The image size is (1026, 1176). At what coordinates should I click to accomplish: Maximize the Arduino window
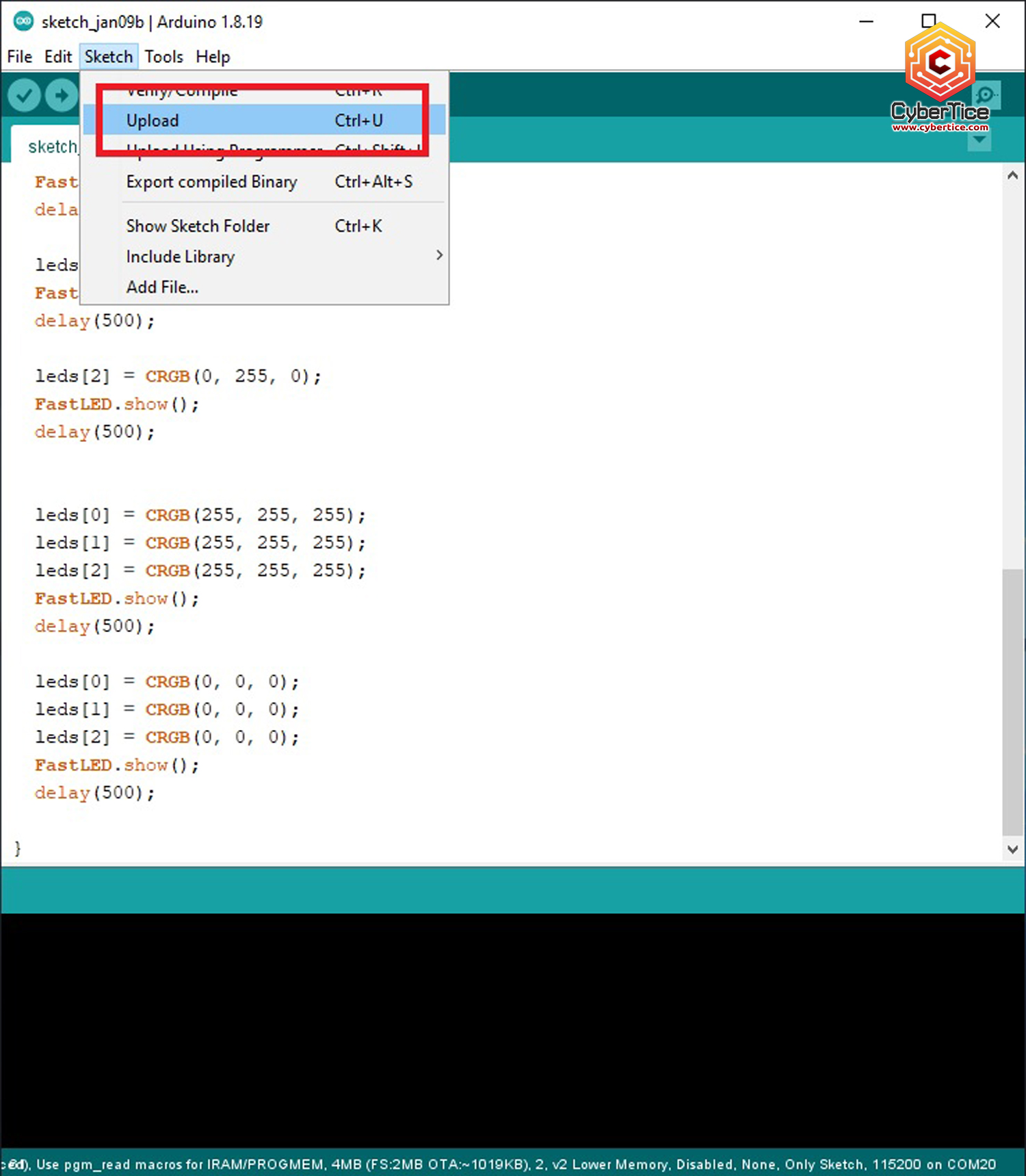[928, 21]
